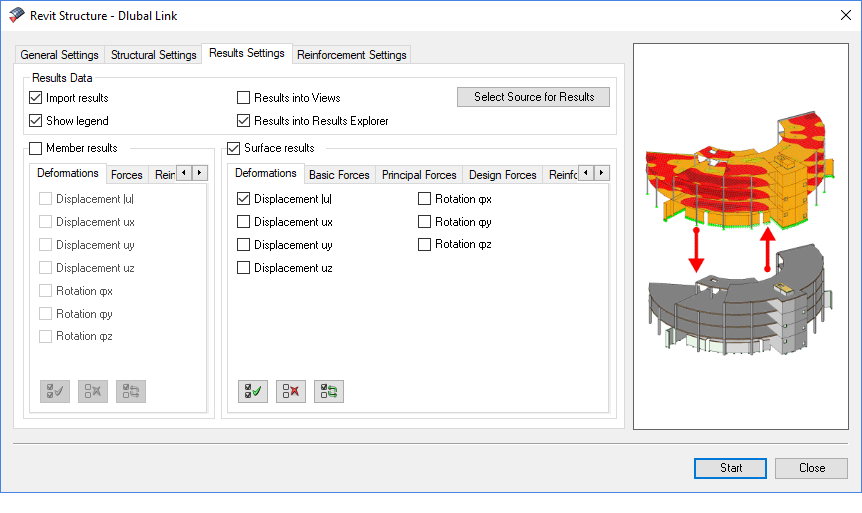
Task: Enable Results into Views checkbox
Action: [244, 98]
